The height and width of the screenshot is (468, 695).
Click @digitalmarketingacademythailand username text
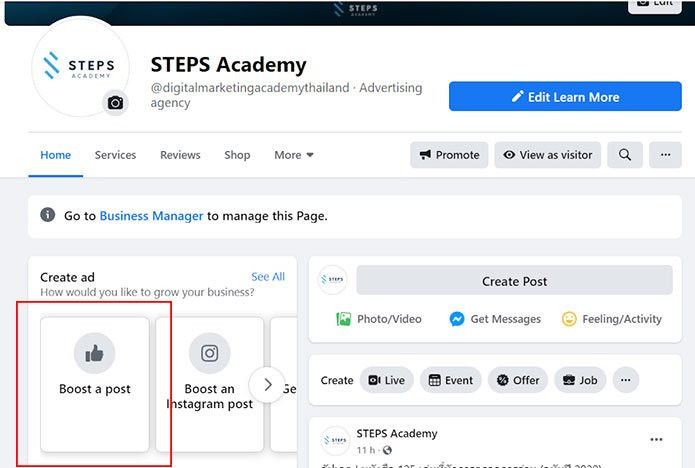(250, 88)
